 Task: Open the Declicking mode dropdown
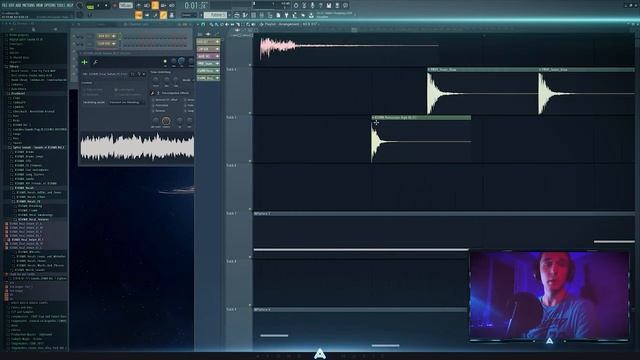pos(127,102)
